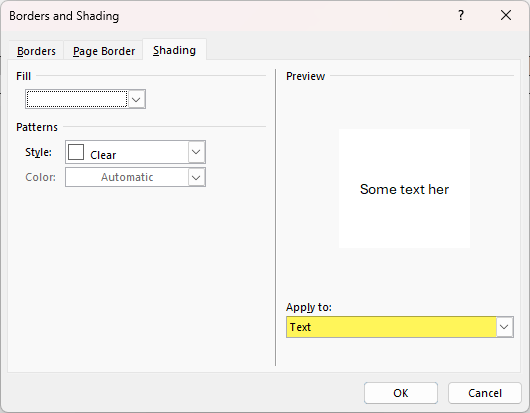The image size is (530, 413).
Task: Open the Apply to dropdown showing Text
Action: 400,327
